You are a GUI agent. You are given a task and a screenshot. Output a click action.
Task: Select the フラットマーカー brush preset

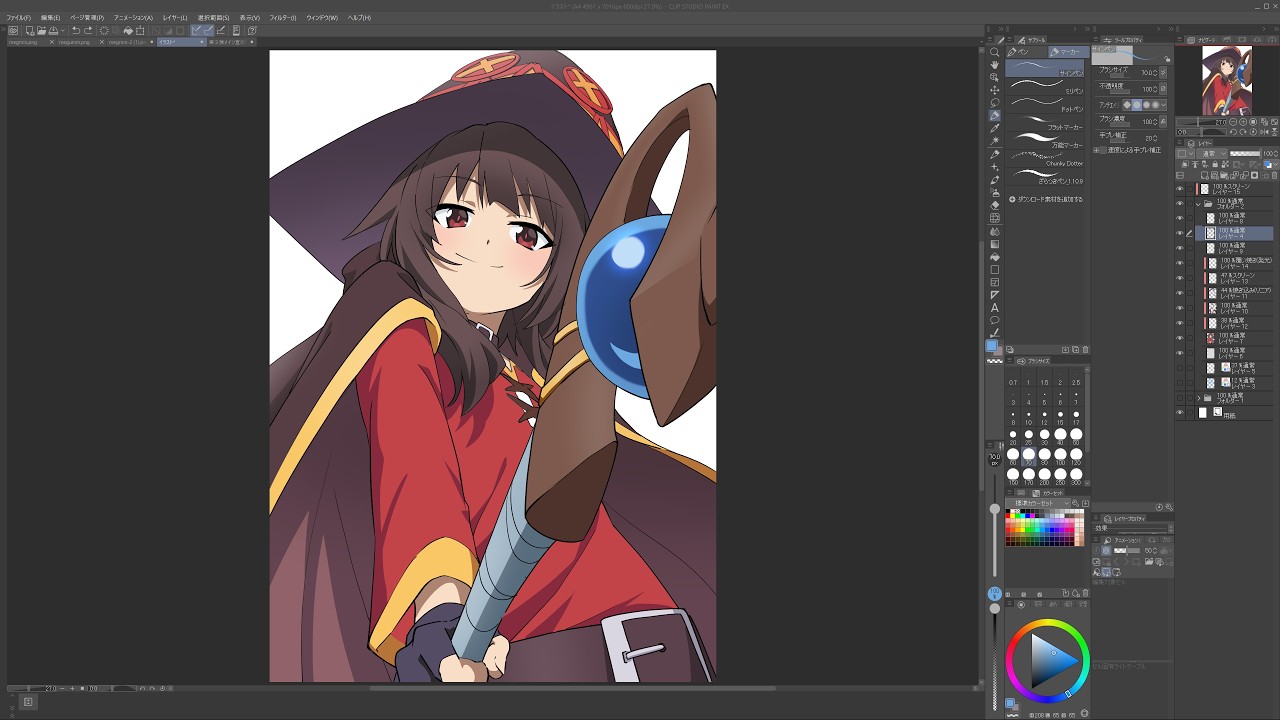tap(1046, 124)
